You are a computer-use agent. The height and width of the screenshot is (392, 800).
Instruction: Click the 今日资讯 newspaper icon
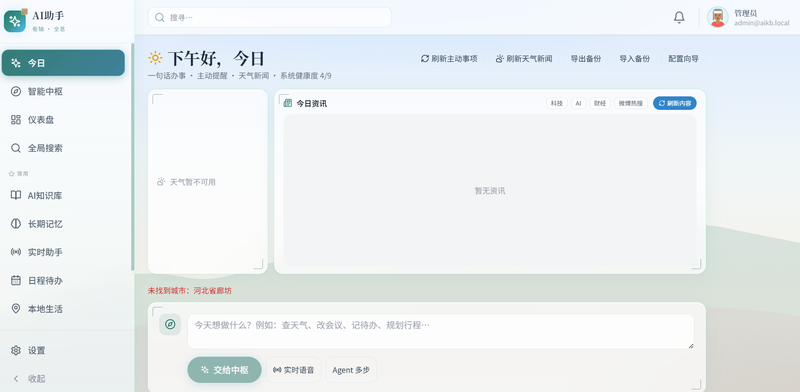[288, 103]
